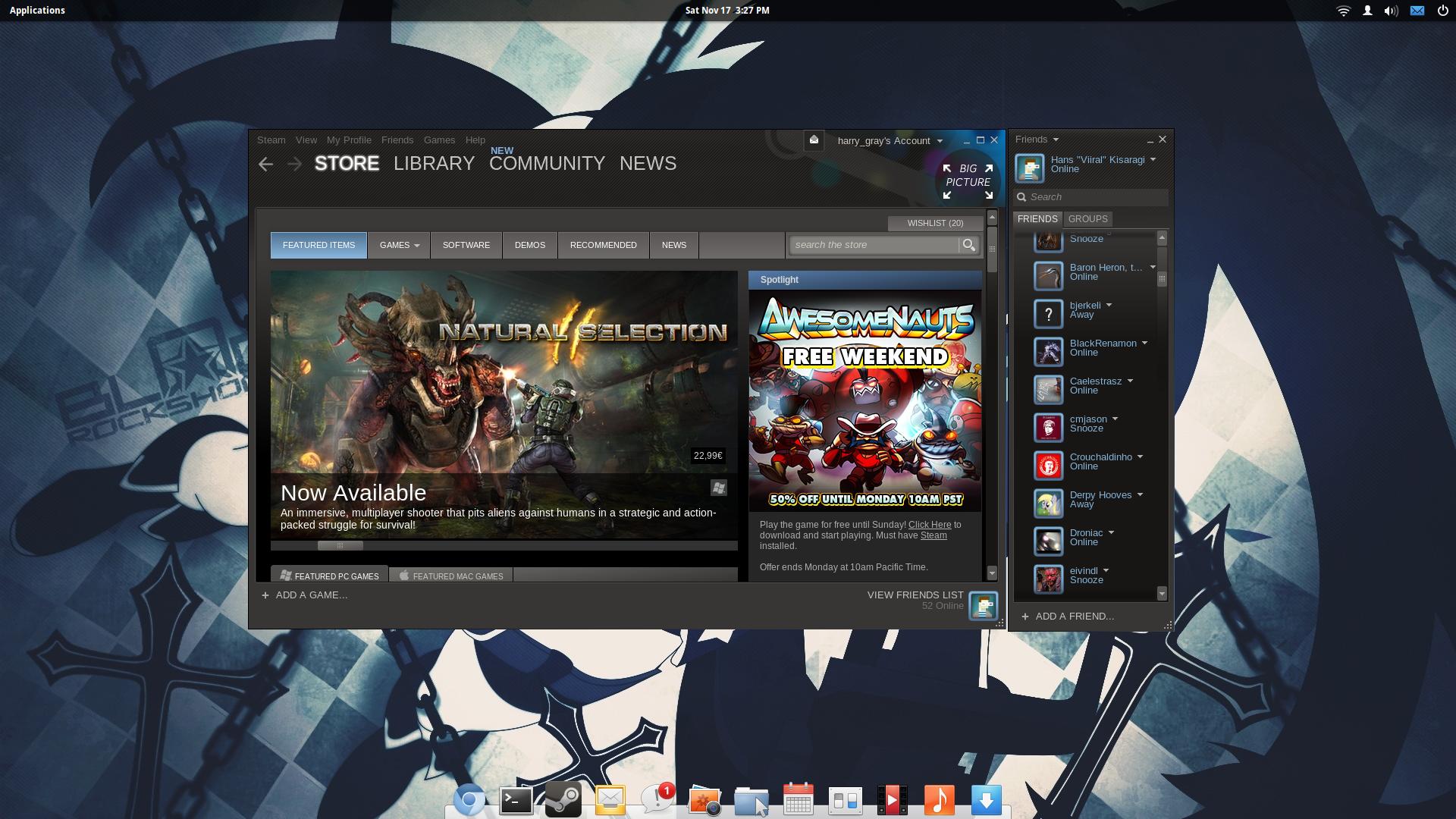Image resolution: width=1456 pixels, height=819 pixels.
Task: Click Add a Game
Action: (304, 595)
